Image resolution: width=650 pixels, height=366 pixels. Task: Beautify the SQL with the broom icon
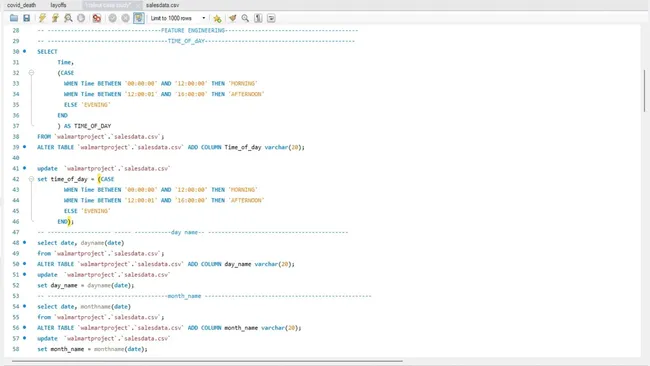coord(233,18)
